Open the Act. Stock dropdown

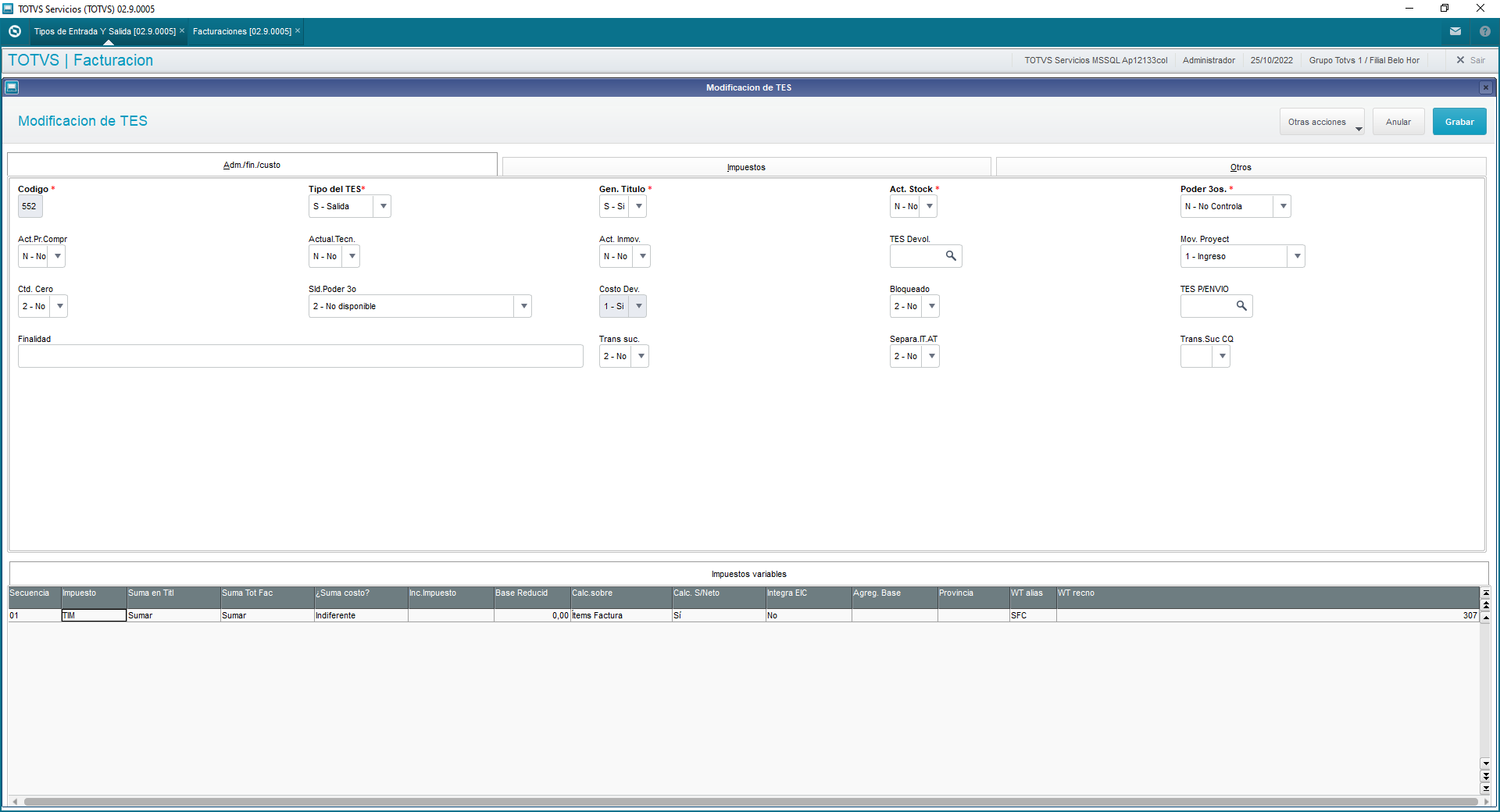pos(930,206)
